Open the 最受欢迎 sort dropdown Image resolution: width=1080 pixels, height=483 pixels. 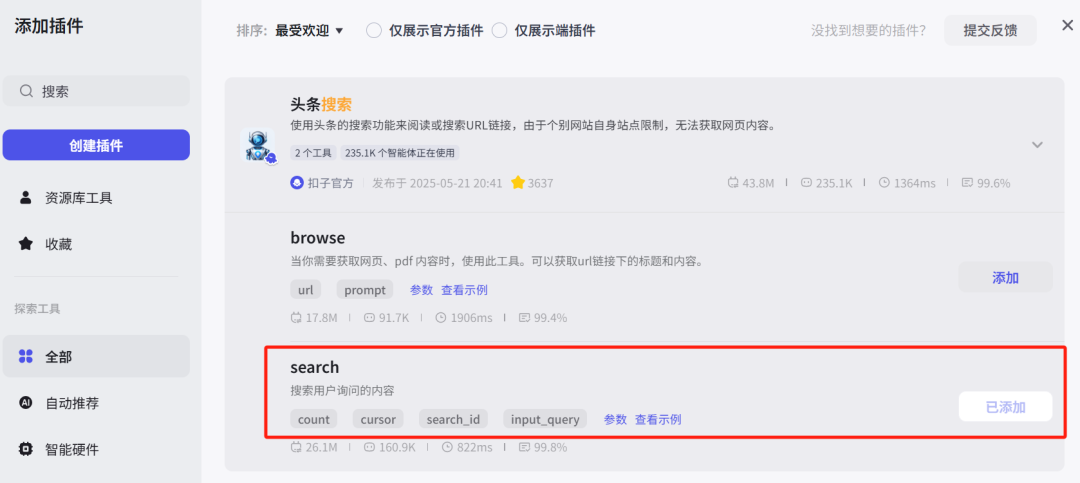coord(309,30)
